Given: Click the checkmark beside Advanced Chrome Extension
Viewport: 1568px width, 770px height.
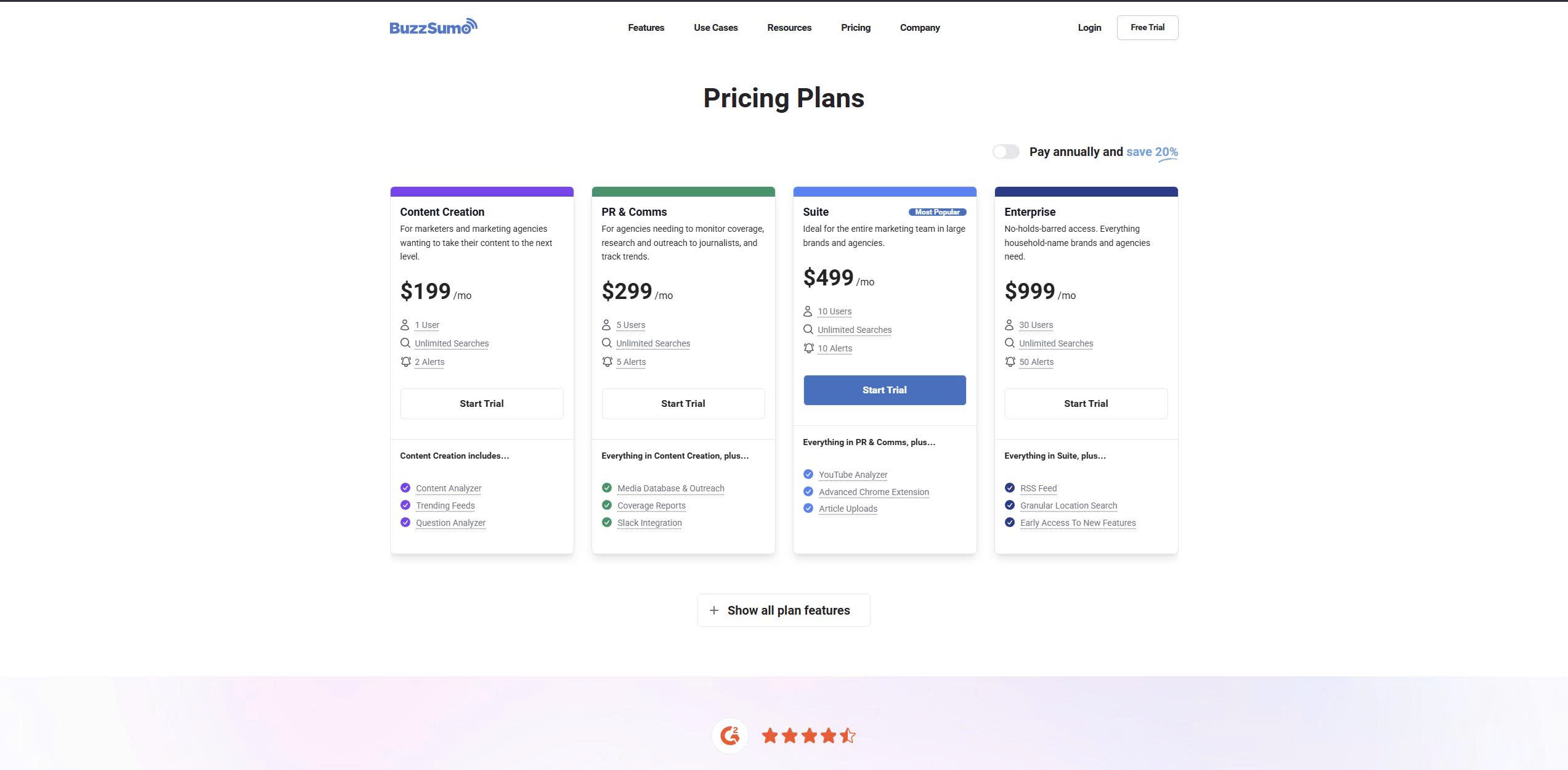Looking at the screenshot, I should 808,491.
